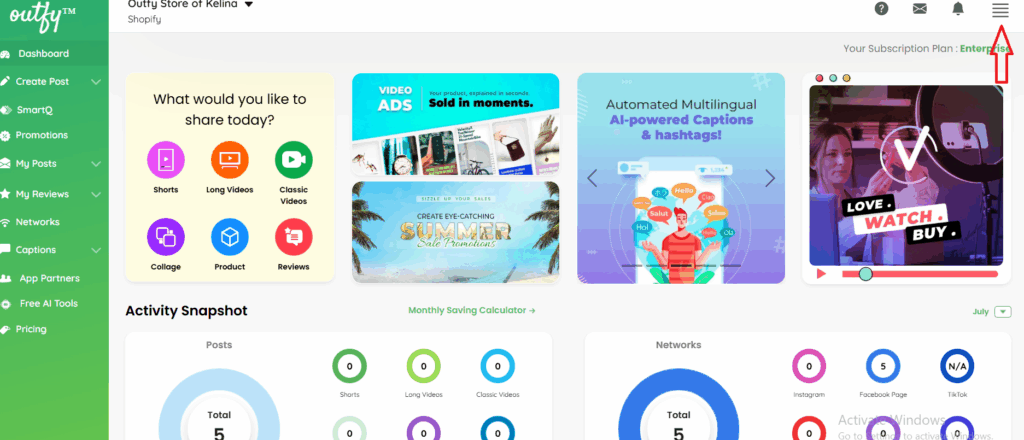The image size is (1024, 440).
Task: Open the Reviews icon
Action: [293, 236]
